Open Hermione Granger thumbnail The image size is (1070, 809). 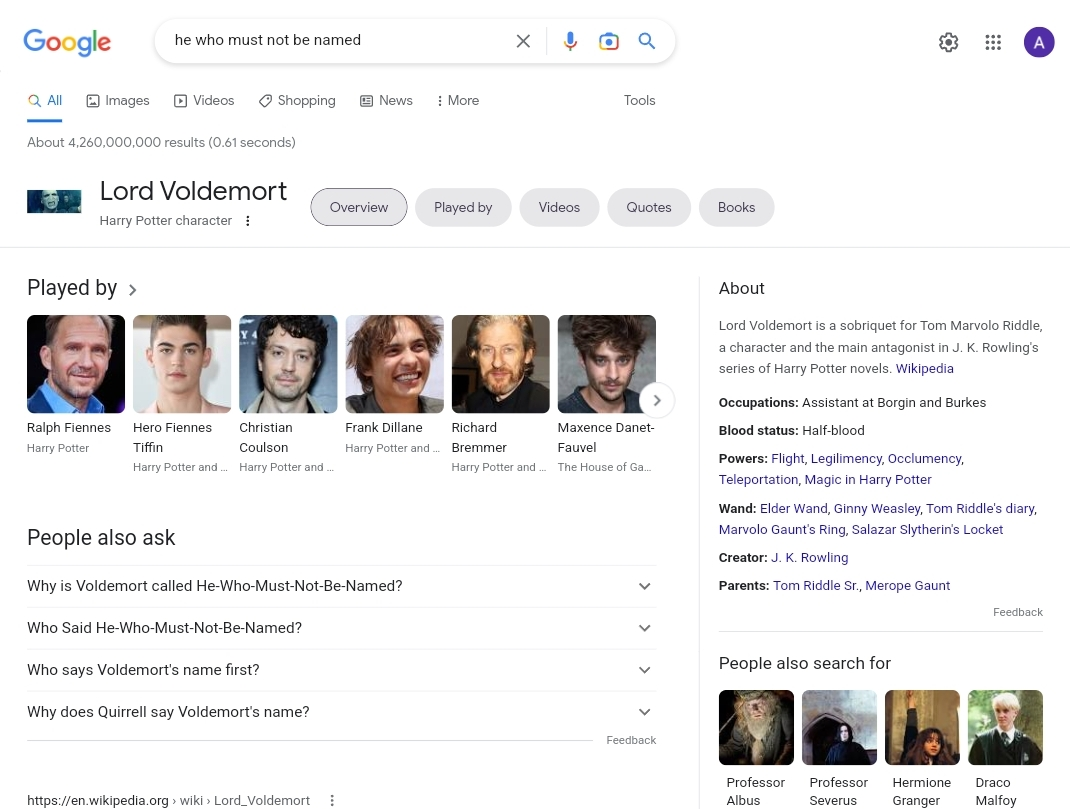tap(922, 727)
